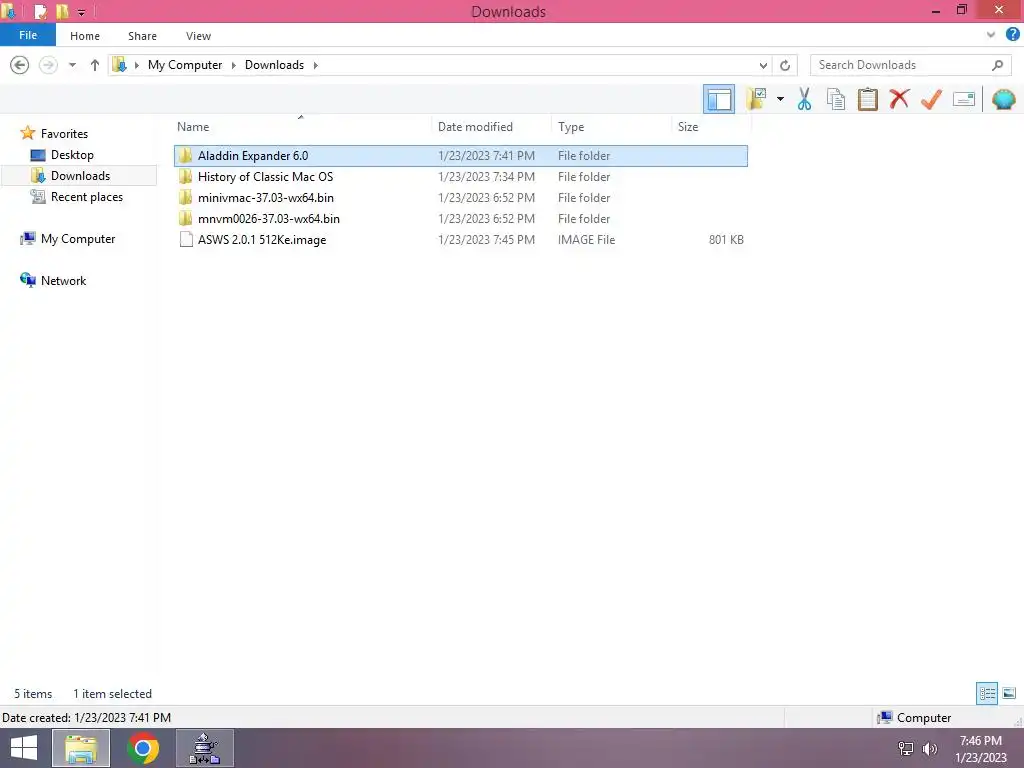This screenshot has height=768, width=1024.
Task: Switch to large icons view in status bar
Action: click(1009, 693)
